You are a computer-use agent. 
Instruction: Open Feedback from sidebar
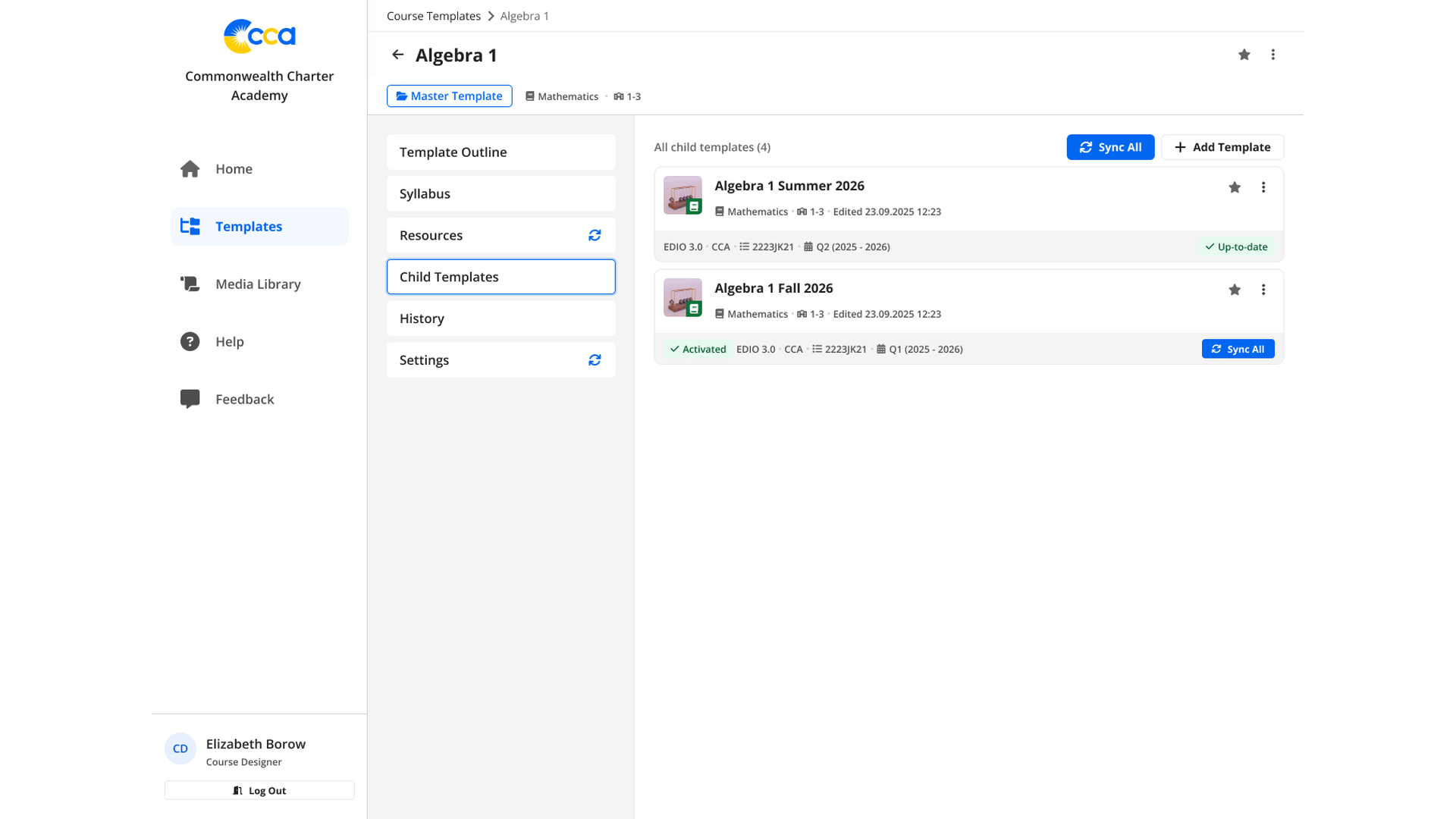[259, 399]
